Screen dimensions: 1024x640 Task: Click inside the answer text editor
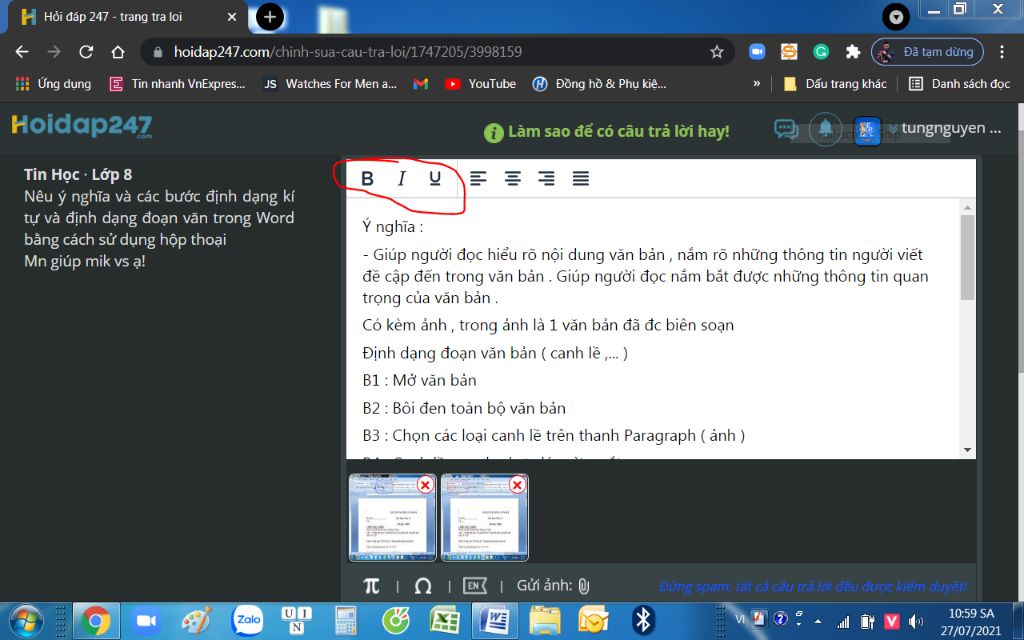tap(653, 328)
